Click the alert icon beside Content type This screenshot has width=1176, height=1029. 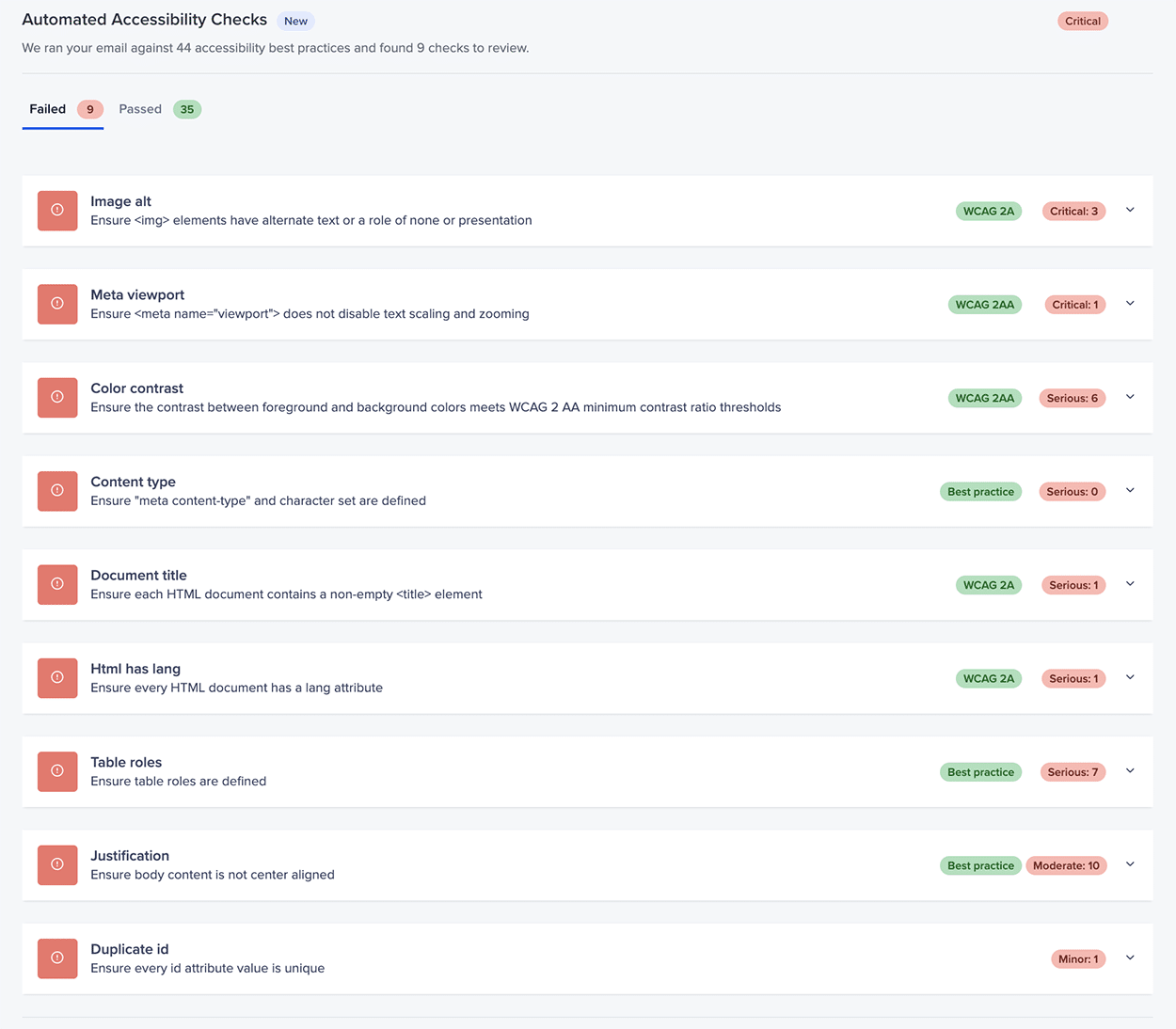pos(57,491)
